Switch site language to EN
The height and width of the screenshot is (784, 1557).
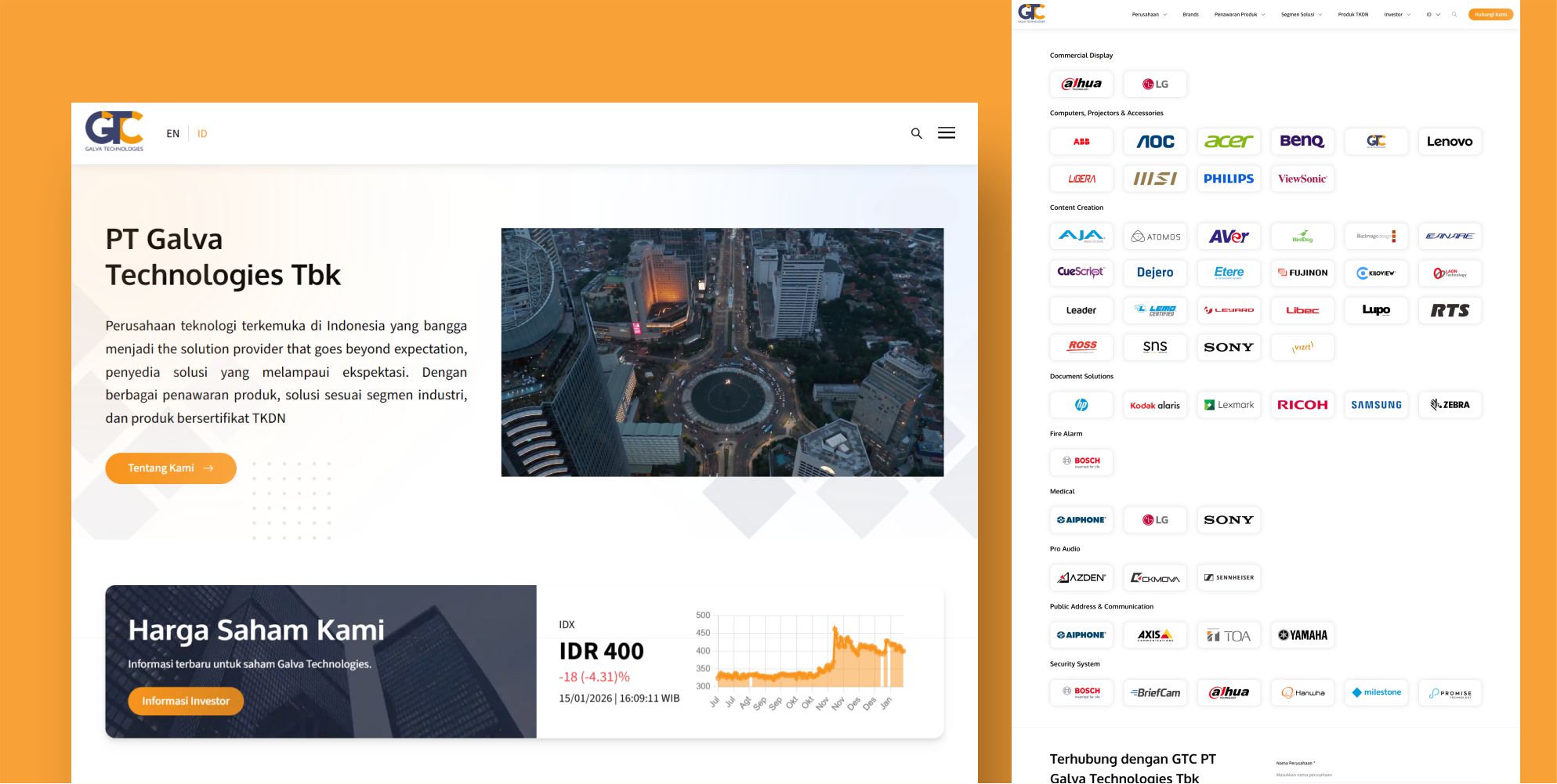pos(172,134)
